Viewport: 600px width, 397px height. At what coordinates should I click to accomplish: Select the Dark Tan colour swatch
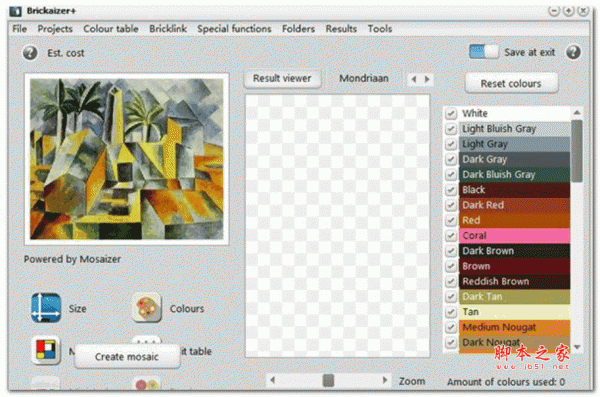pos(515,297)
